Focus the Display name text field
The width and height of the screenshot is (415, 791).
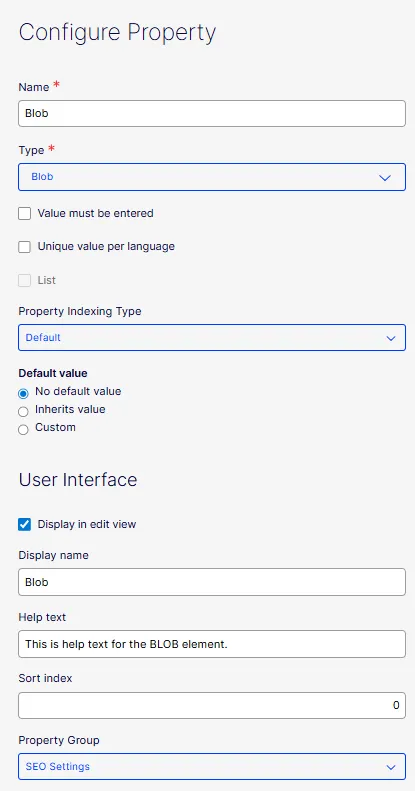tap(212, 582)
